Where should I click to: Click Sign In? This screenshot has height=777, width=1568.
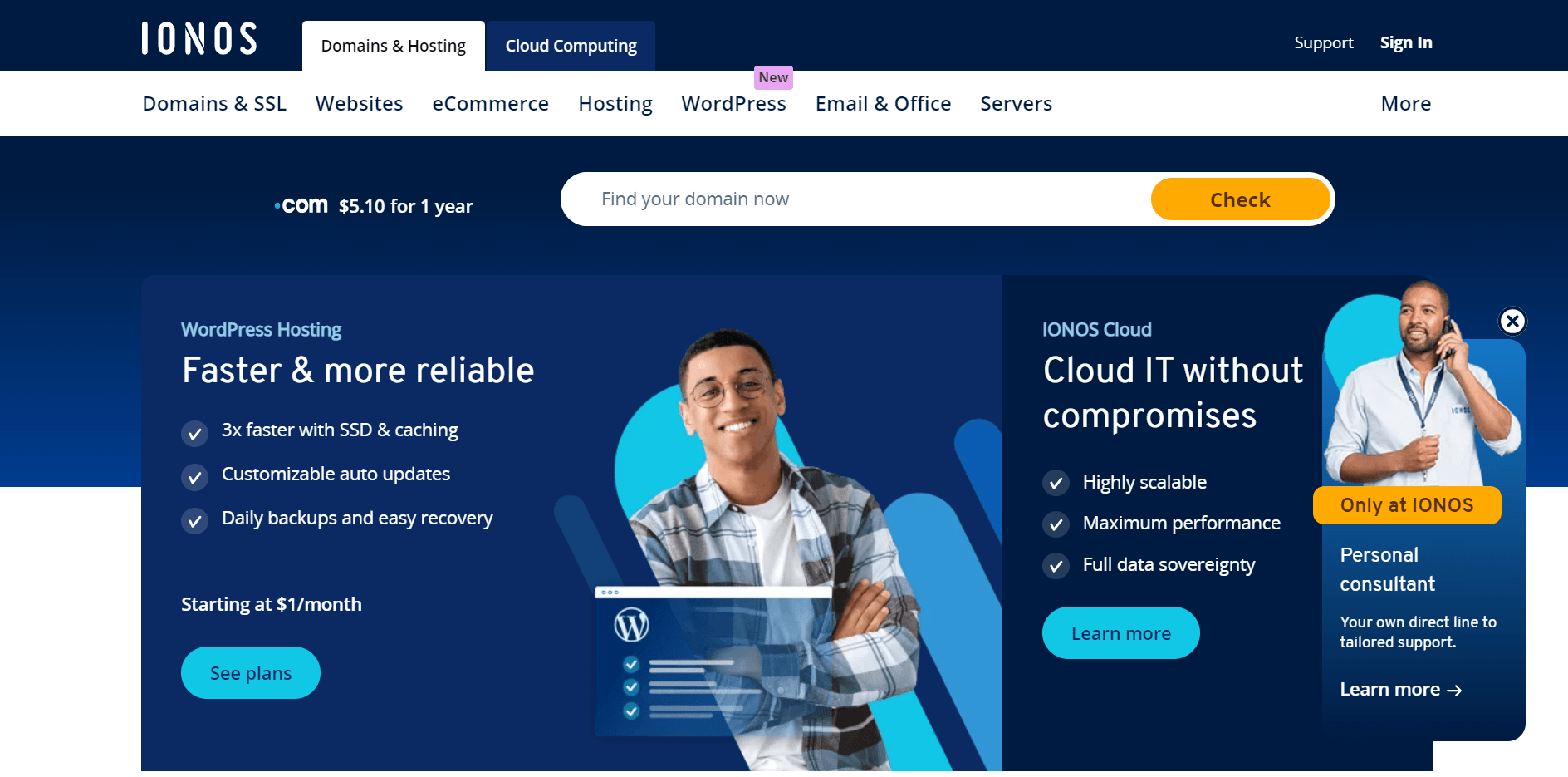coord(1406,42)
